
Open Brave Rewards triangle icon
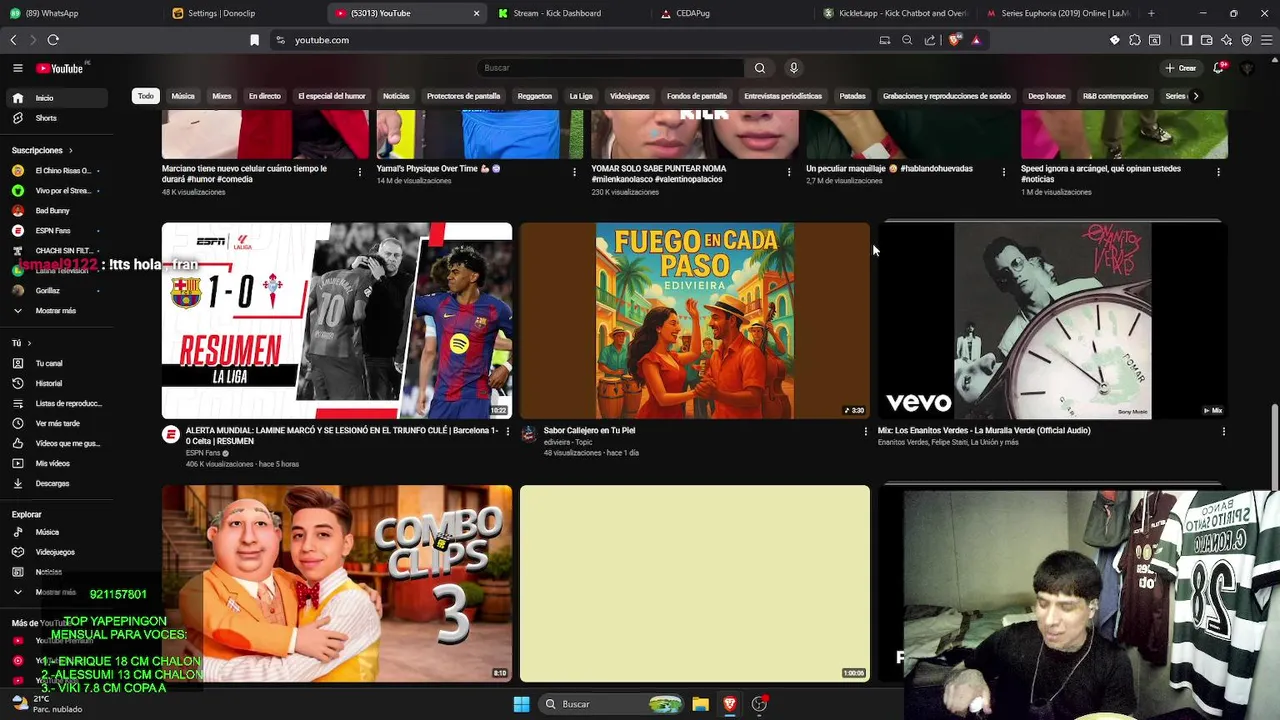(976, 40)
